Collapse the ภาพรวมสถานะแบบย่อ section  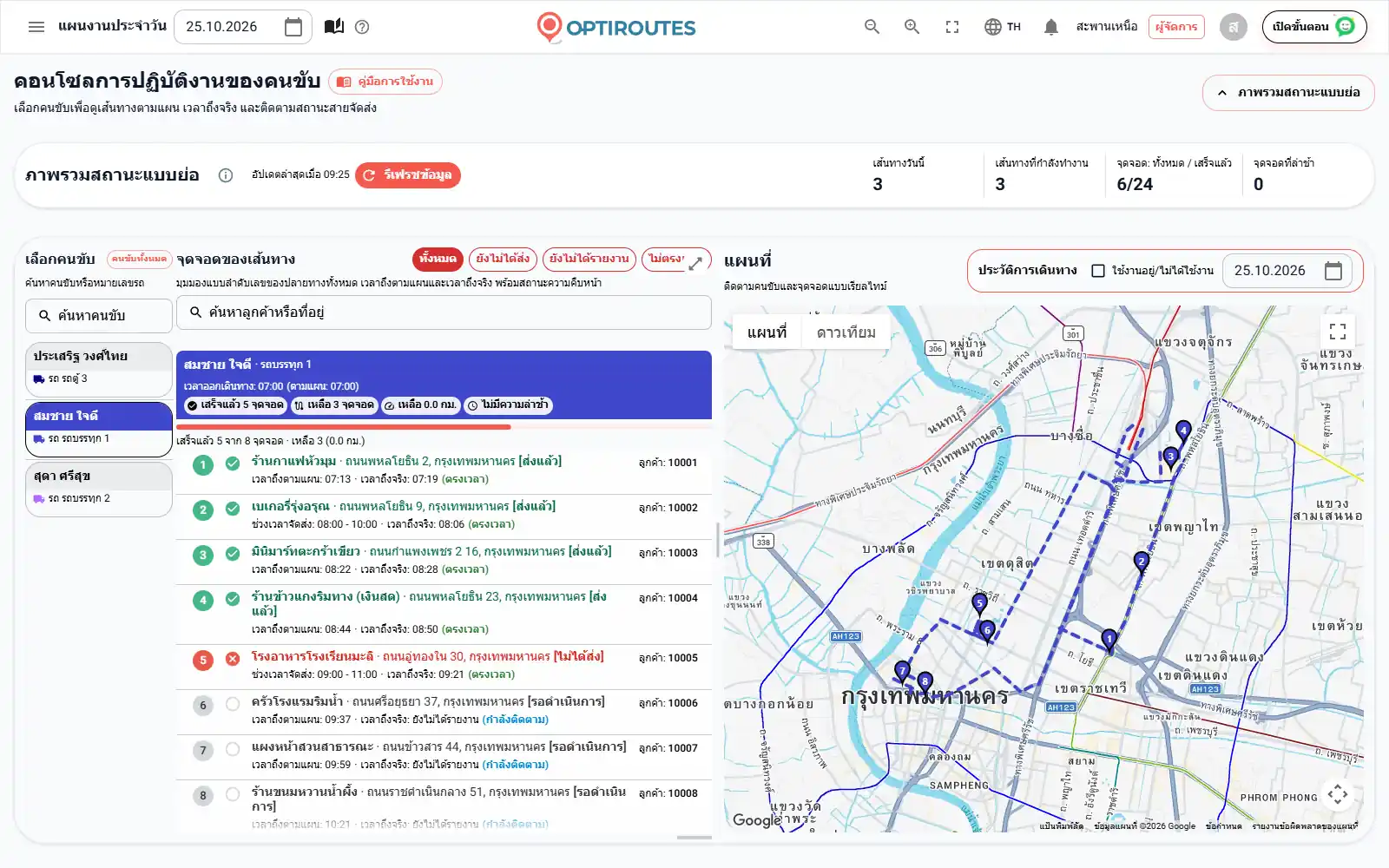pyautogui.click(x=1288, y=92)
